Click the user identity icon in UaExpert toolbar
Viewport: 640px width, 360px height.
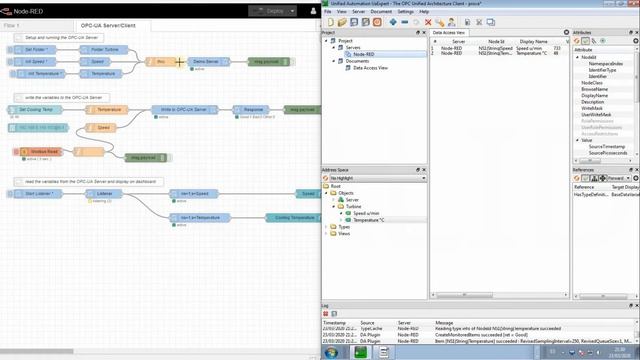[x=451, y=22]
